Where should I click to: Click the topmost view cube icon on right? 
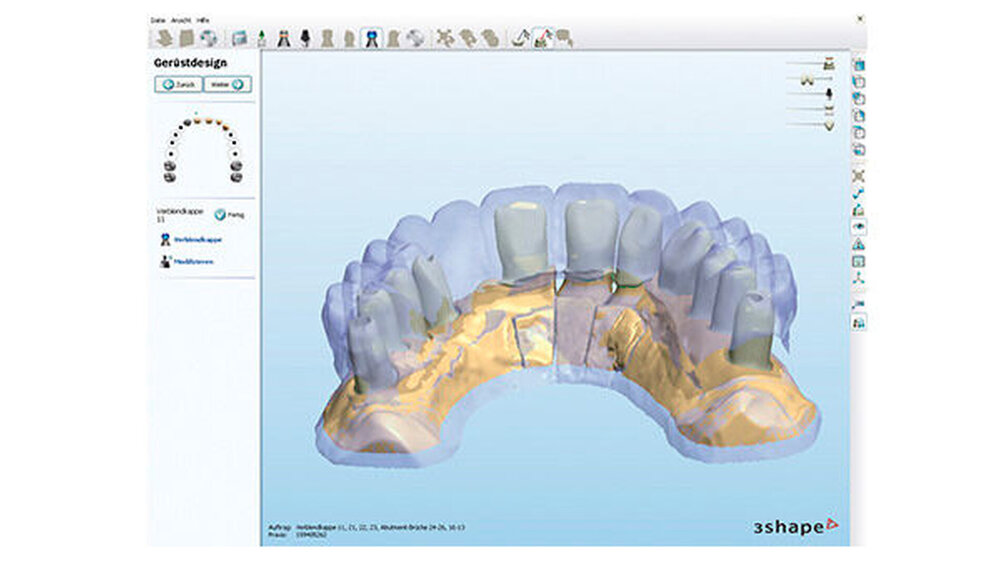[x=858, y=65]
